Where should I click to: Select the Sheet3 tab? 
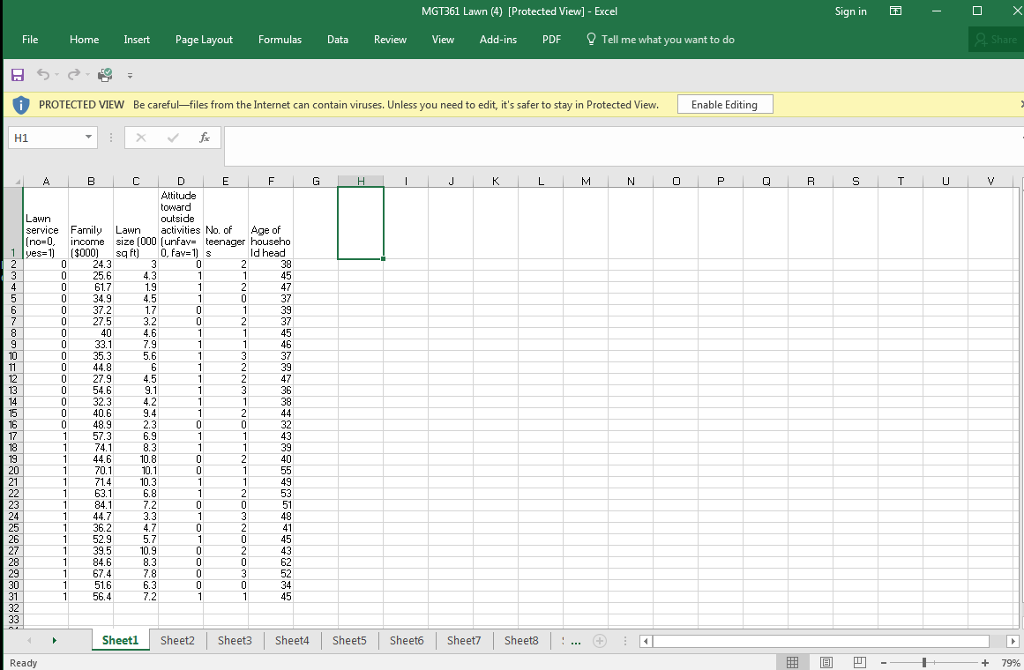click(x=234, y=640)
